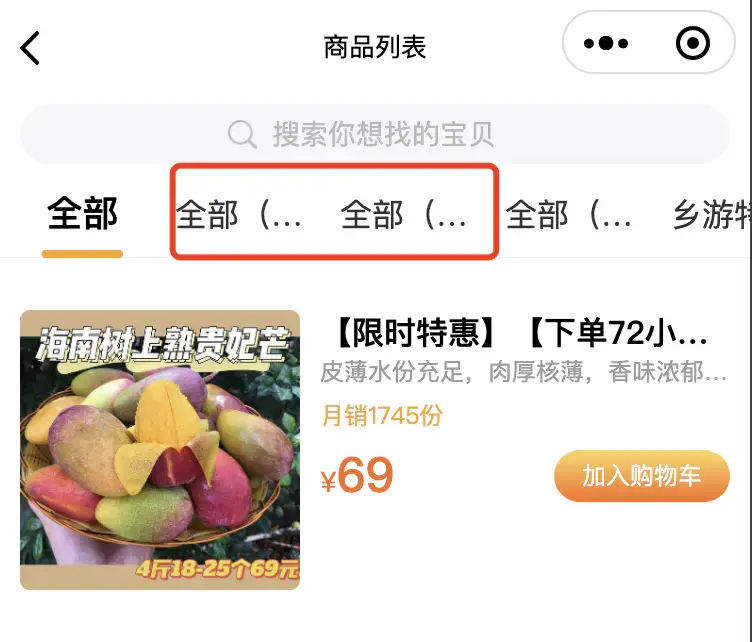Screen dimensions: 752x642
Task: Open the first truncated 全部（… tab inside red box
Action: (238, 215)
